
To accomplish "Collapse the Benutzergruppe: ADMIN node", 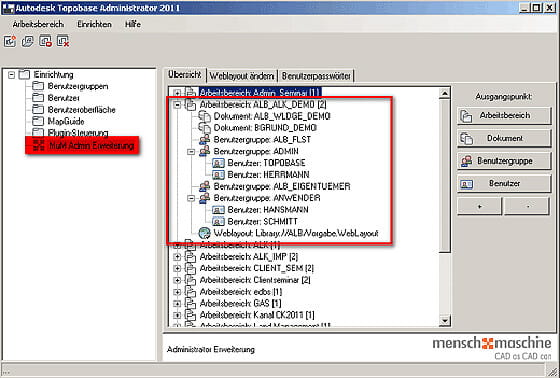I will click(191, 151).
